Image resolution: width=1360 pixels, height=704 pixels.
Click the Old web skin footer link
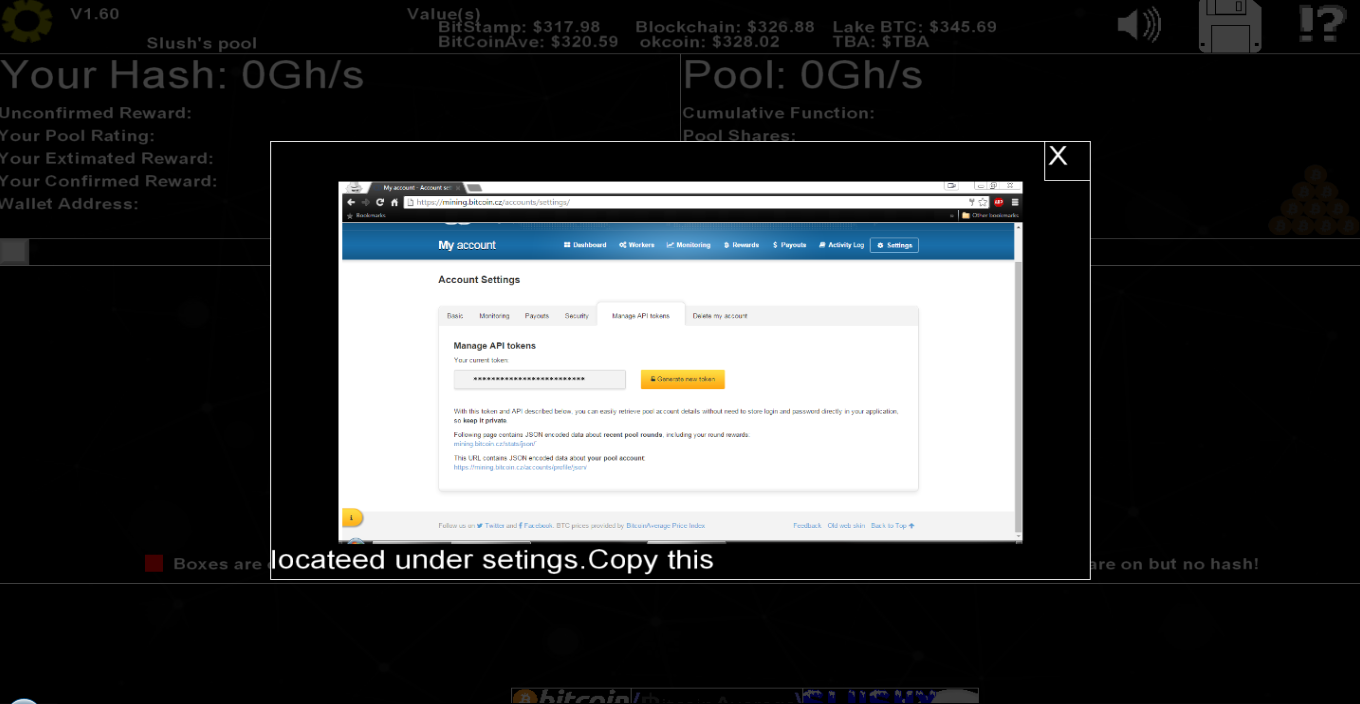click(846, 525)
